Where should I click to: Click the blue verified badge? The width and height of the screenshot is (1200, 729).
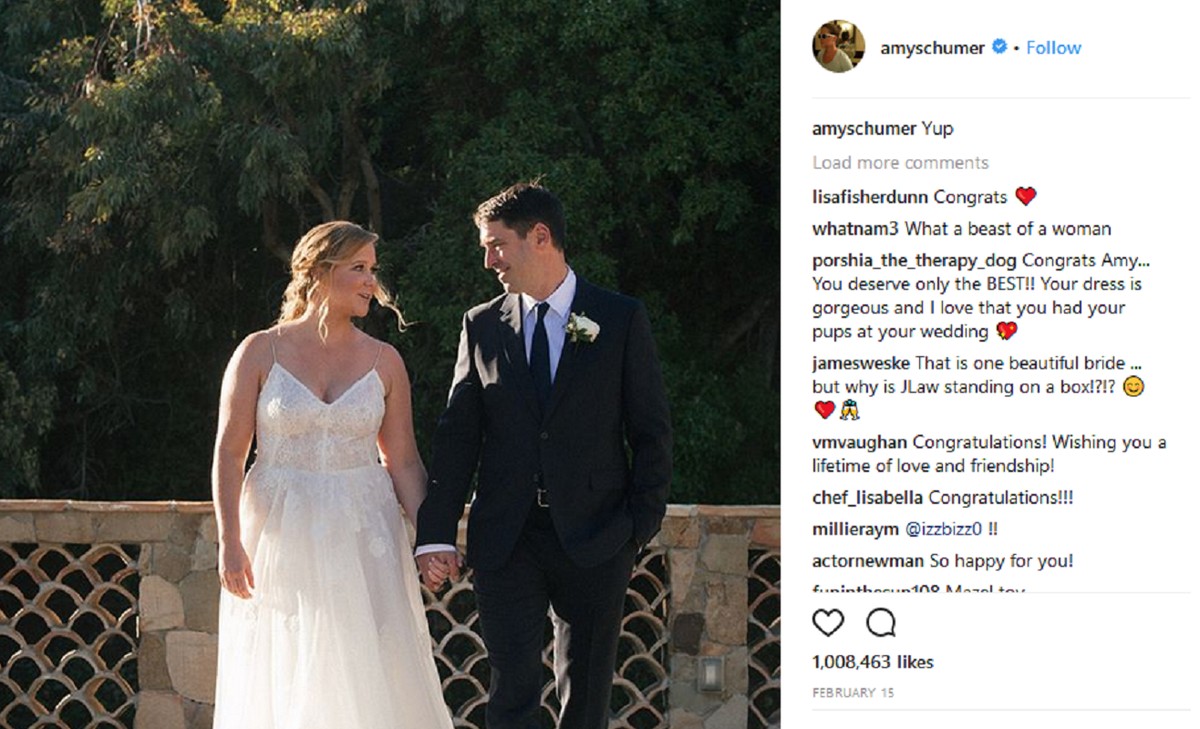(x=999, y=47)
